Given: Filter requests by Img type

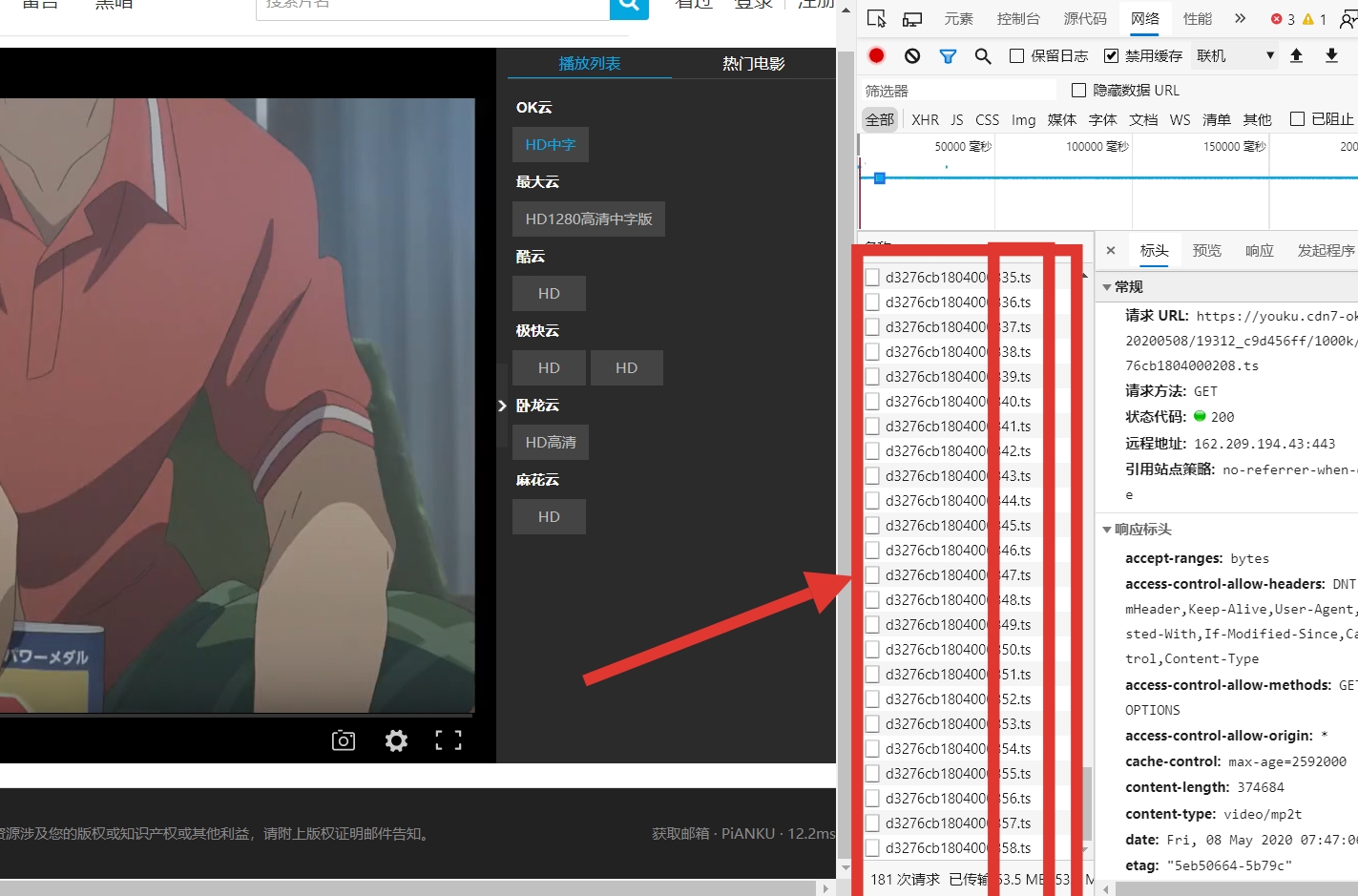Looking at the screenshot, I should 1023,119.
